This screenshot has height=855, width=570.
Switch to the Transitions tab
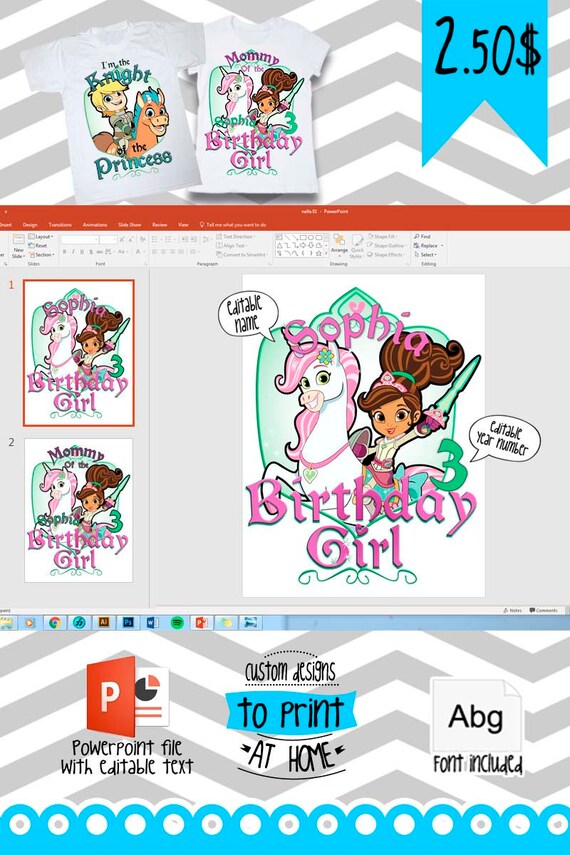60,225
